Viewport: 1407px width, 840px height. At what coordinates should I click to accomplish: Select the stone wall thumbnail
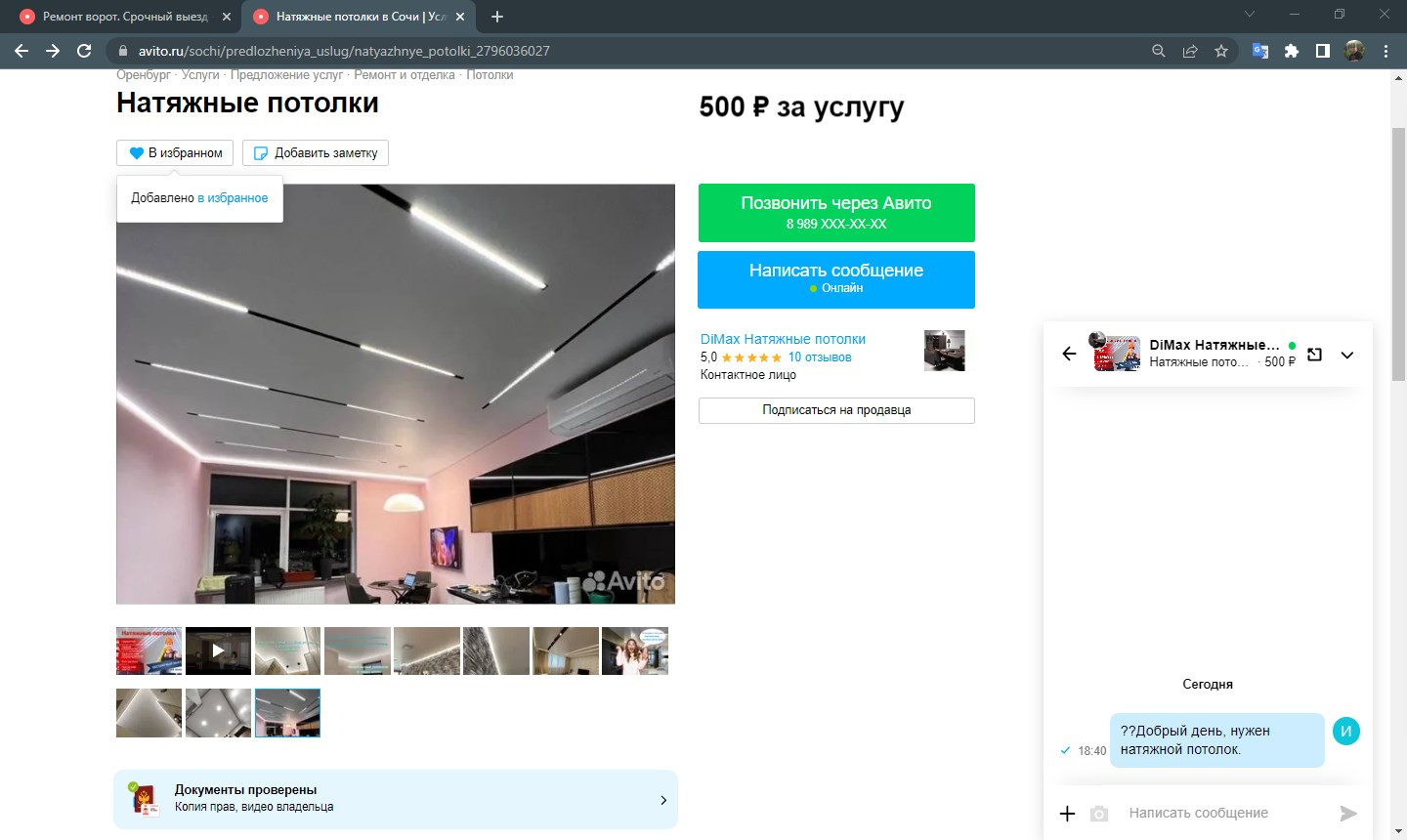click(496, 651)
